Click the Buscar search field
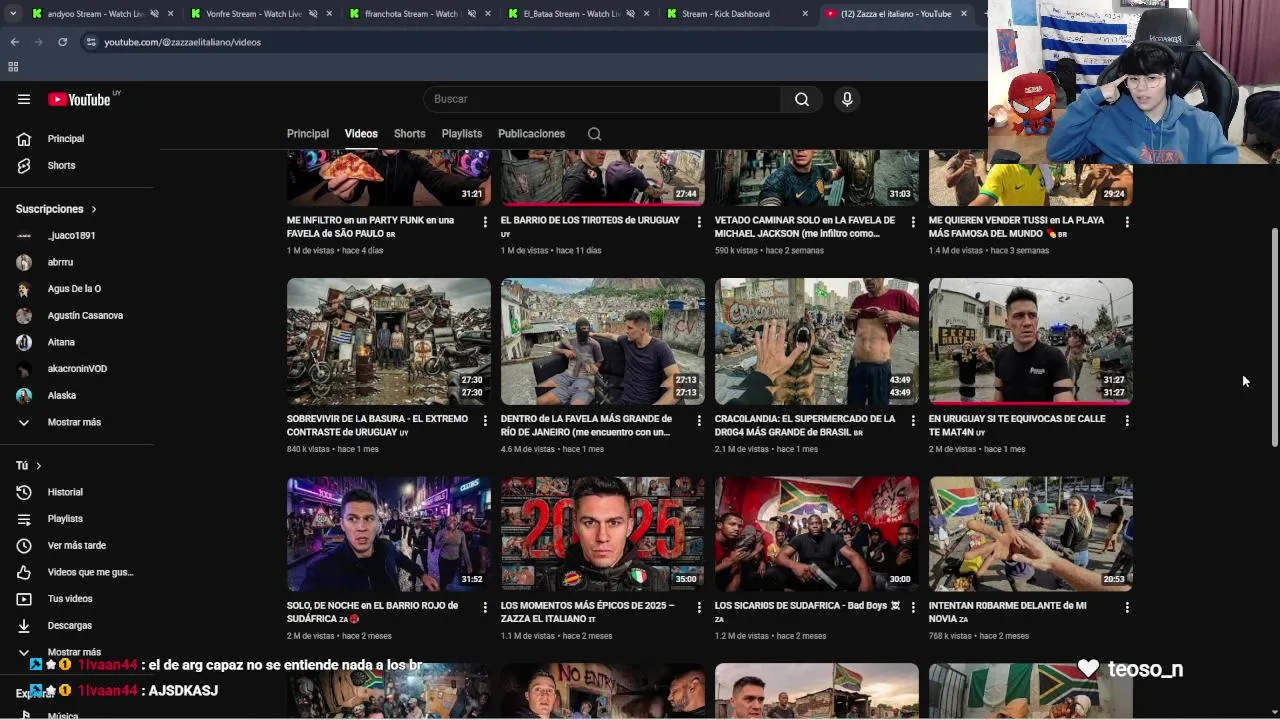1280x720 pixels. pos(603,99)
